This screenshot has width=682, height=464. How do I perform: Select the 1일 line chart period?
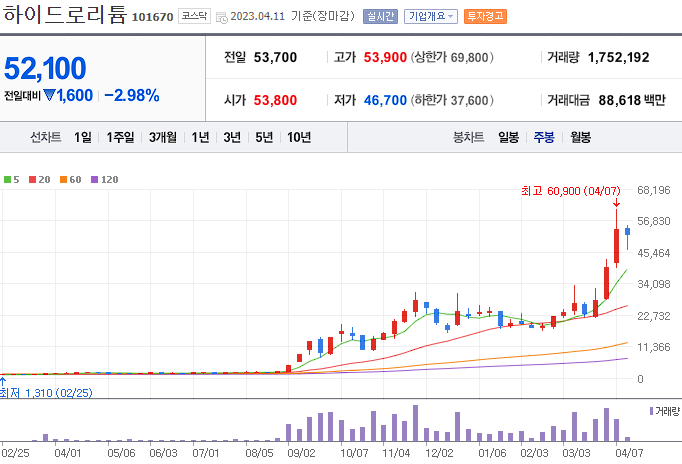83,137
